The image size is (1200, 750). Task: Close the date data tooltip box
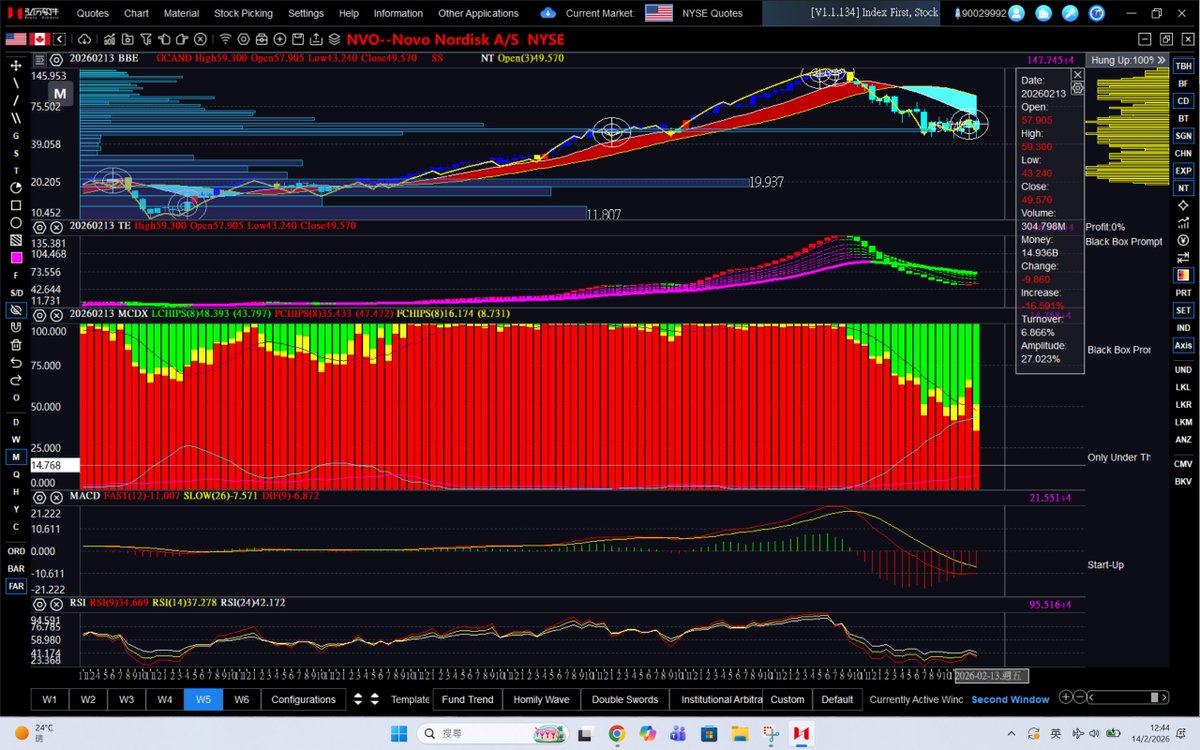(x=1077, y=74)
